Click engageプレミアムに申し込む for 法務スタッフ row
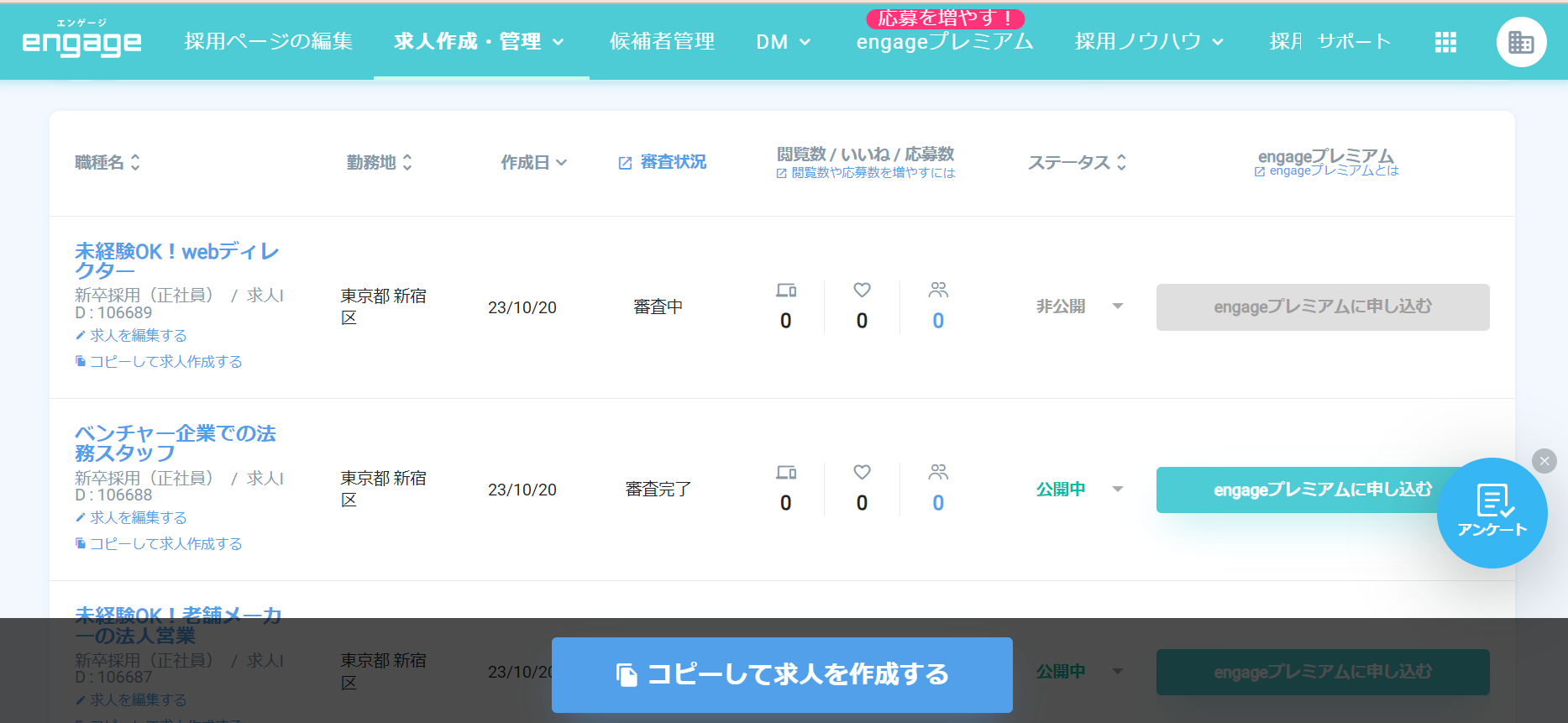The height and width of the screenshot is (723, 1568). pyautogui.click(x=1323, y=490)
